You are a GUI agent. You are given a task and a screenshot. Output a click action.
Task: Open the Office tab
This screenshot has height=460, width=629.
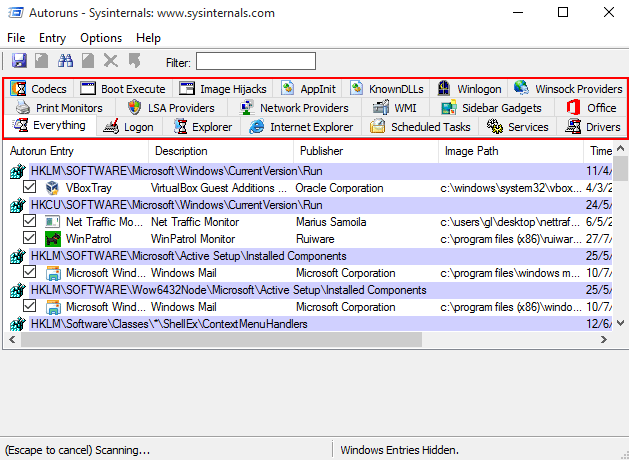591,108
